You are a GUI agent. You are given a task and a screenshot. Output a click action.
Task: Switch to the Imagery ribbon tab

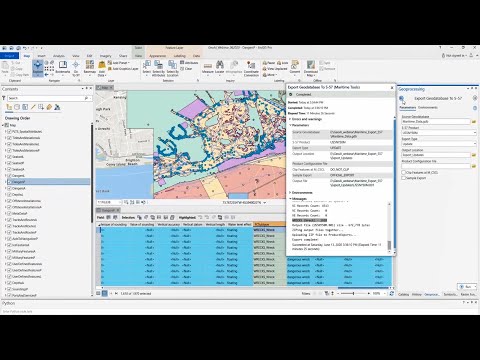pyautogui.click(x=106, y=56)
